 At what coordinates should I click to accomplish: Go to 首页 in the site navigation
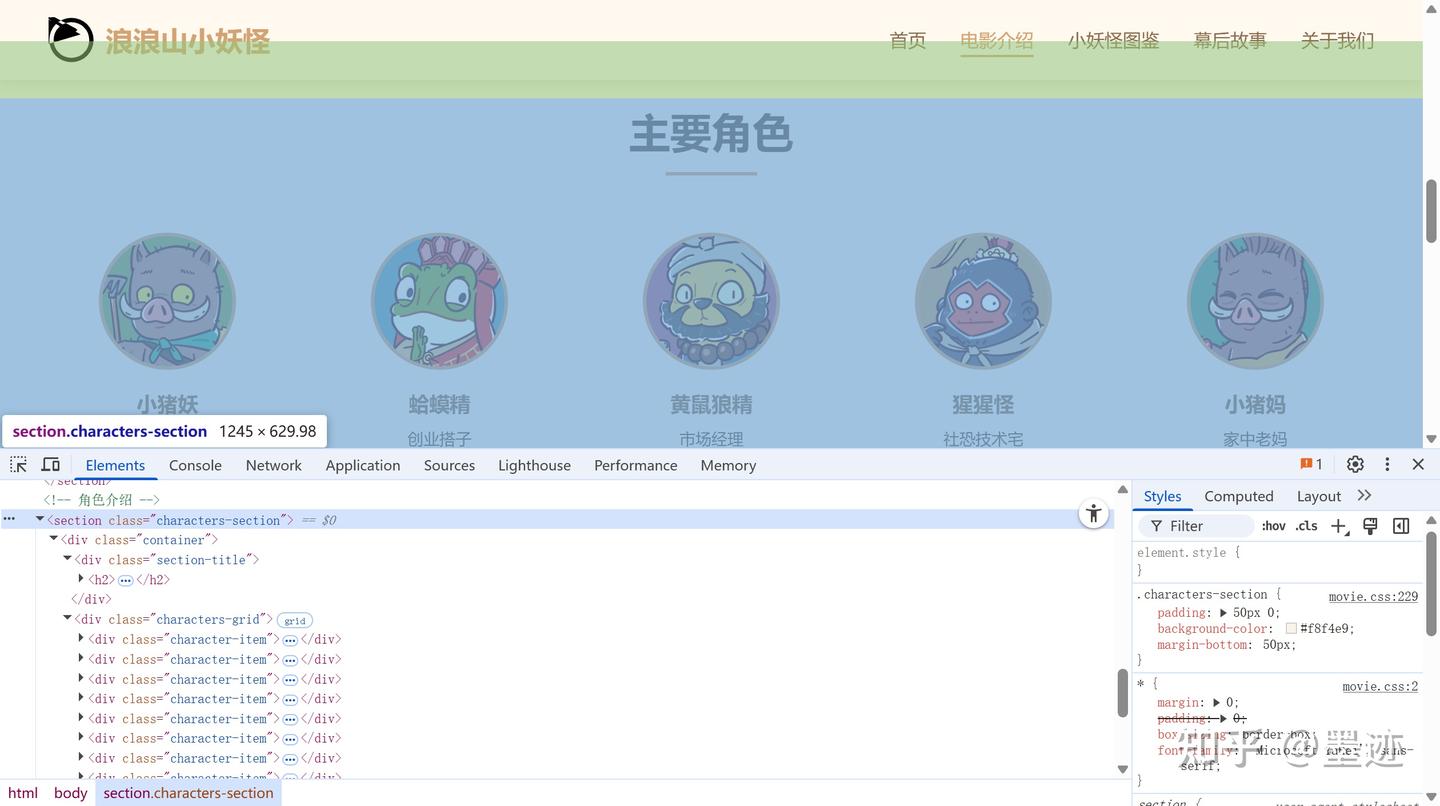pos(908,40)
